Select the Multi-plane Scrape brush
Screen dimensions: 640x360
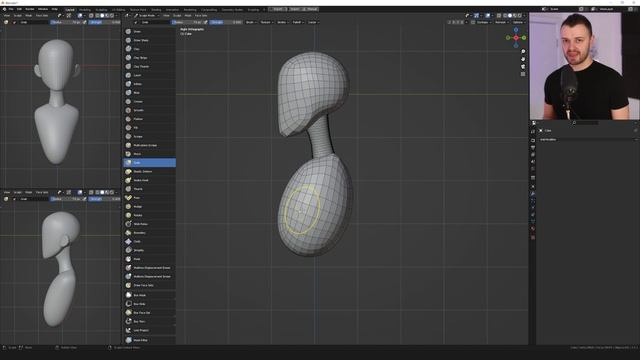point(149,145)
